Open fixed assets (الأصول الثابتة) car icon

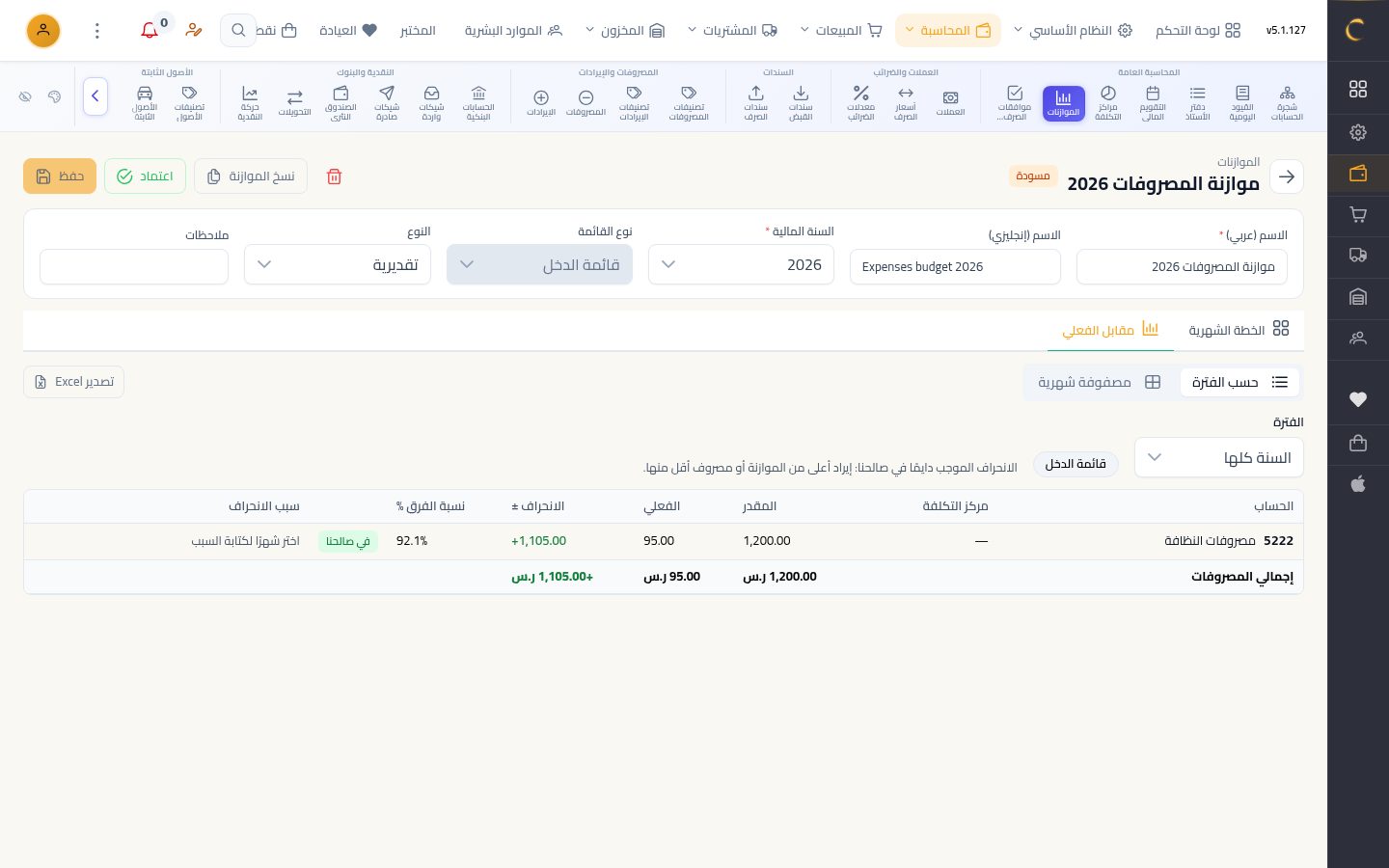point(145,103)
